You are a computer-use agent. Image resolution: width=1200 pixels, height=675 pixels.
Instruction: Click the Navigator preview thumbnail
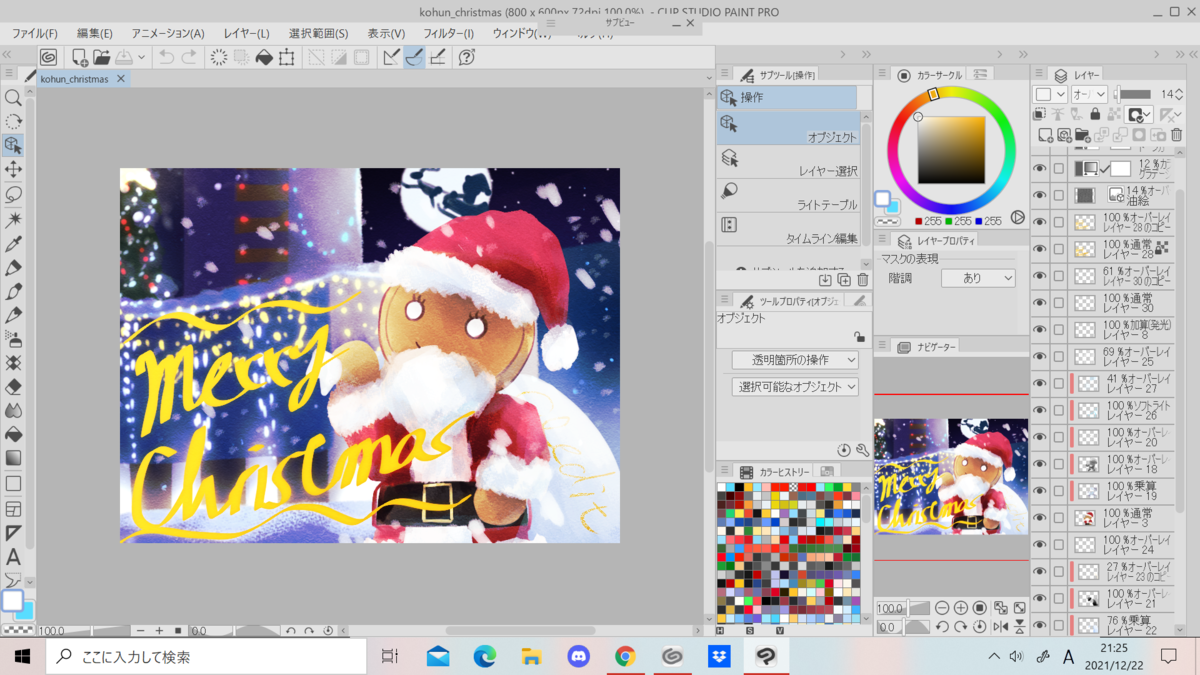click(951, 476)
